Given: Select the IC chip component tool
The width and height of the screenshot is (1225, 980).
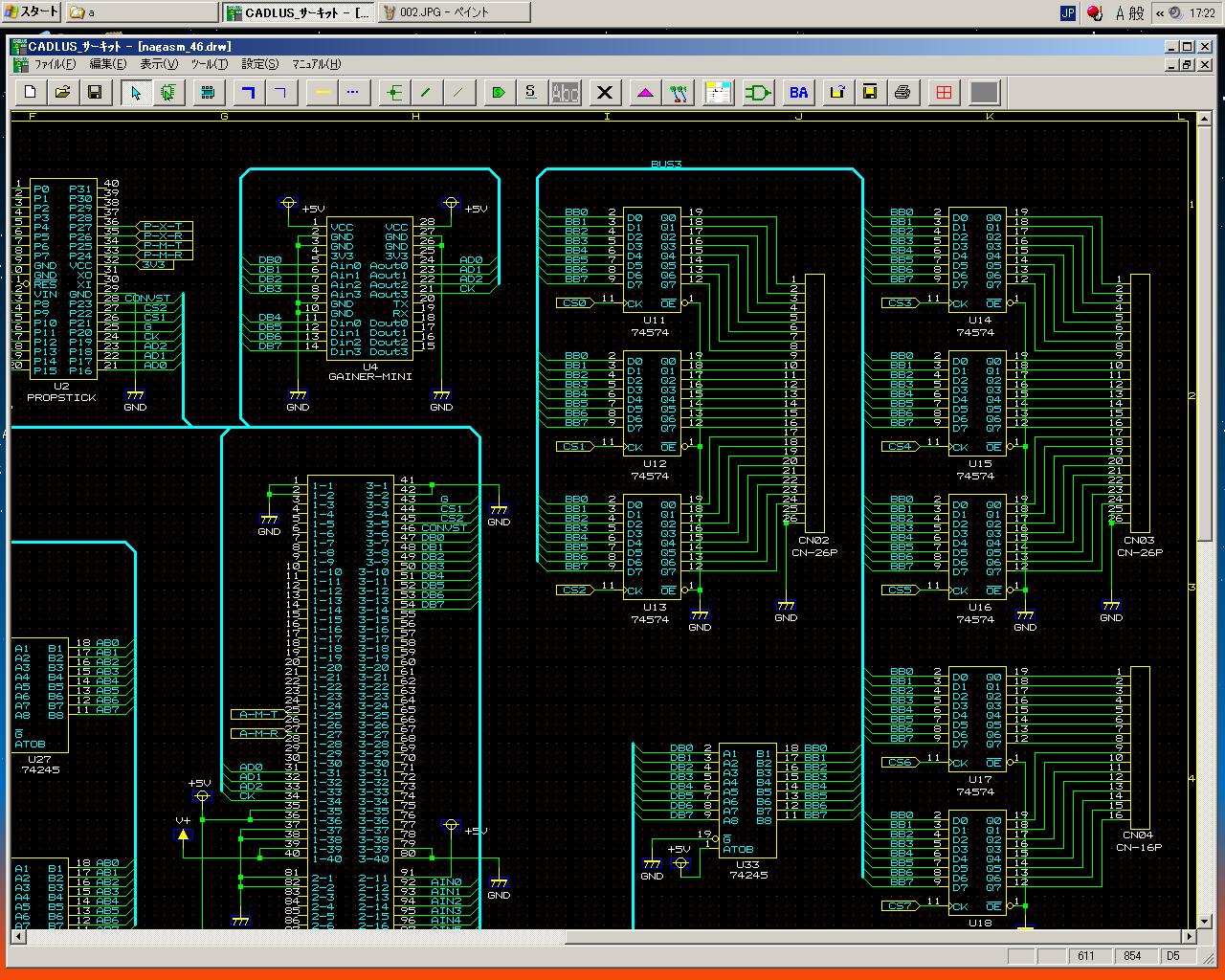Looking at the screenshot, I should (207, 92).
